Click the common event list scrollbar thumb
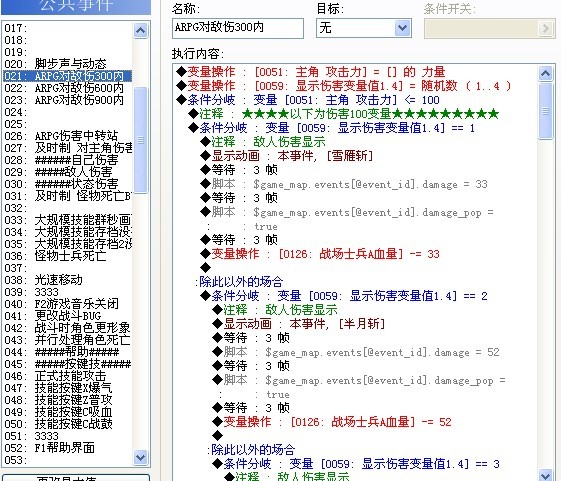 point(140,140)
